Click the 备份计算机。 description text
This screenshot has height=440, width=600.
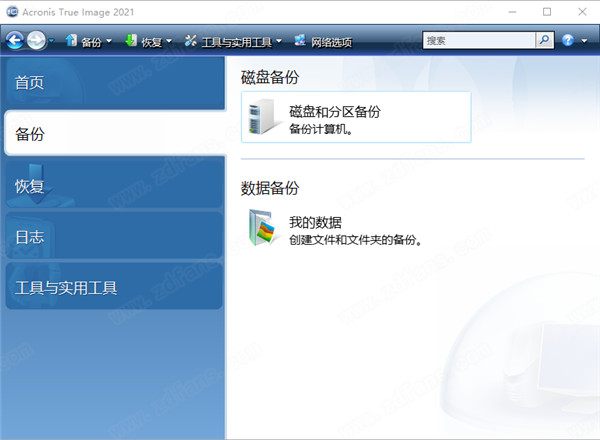coord(321,129)
